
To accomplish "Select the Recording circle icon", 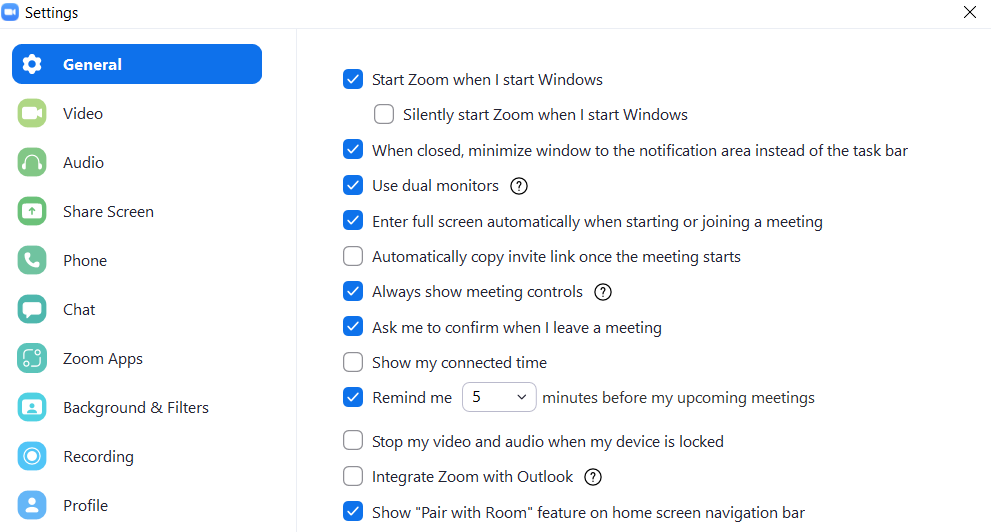I will point(32,456).
